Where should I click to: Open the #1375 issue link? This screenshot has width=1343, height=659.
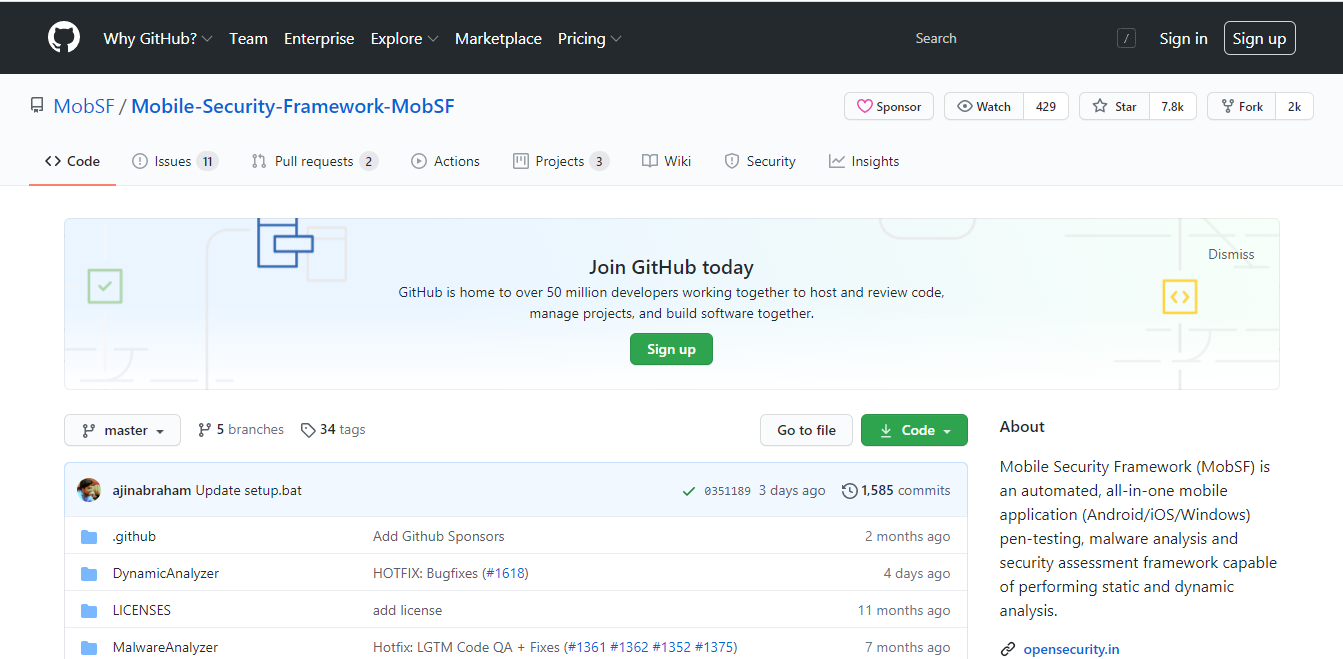click(x=714, y=647)
